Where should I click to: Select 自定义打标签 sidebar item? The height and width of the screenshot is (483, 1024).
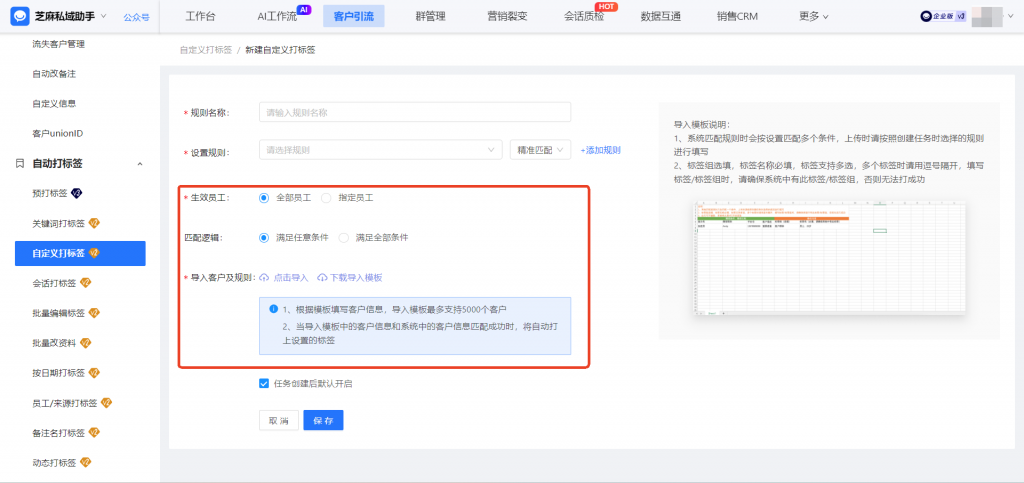point(80,253)
